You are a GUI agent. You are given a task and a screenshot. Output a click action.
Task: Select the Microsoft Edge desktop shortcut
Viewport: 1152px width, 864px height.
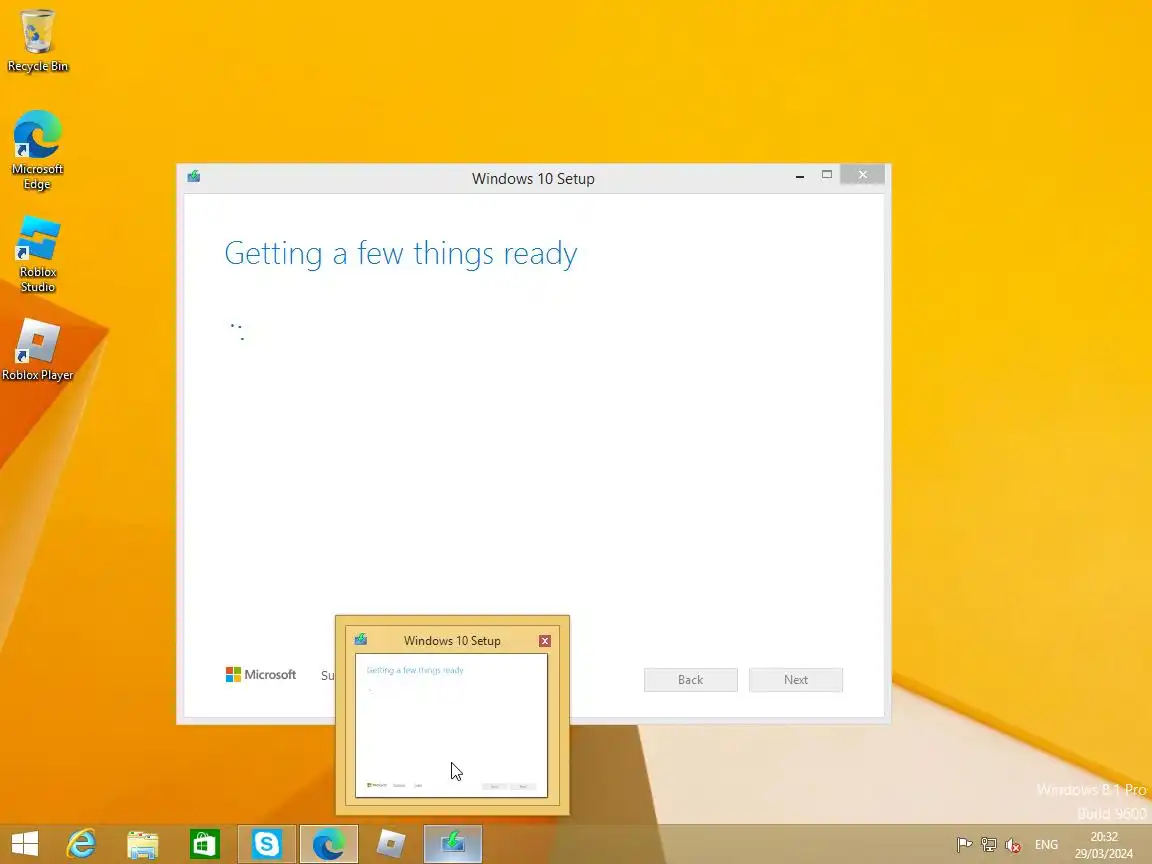tap(37, 150)
